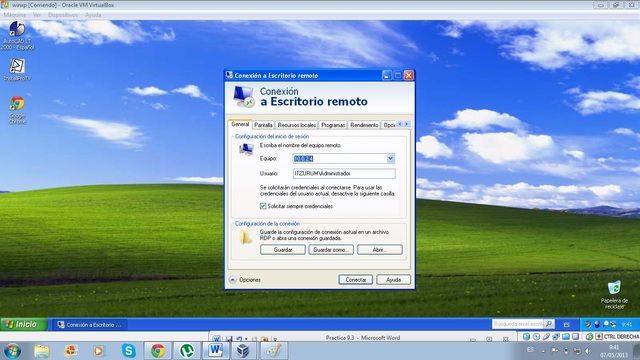This screenshot has width=640, height=360.
Task: Click VirtualBox optical disk status icon
Action: [536, 337]
